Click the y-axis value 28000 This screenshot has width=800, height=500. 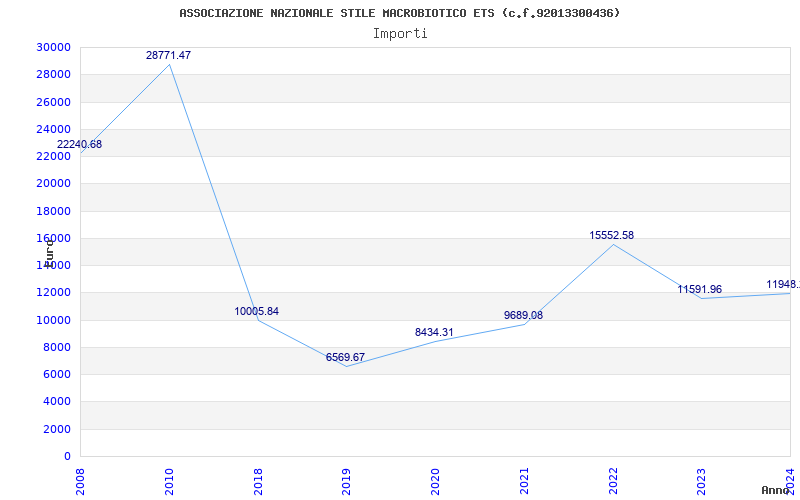[54, 74]
